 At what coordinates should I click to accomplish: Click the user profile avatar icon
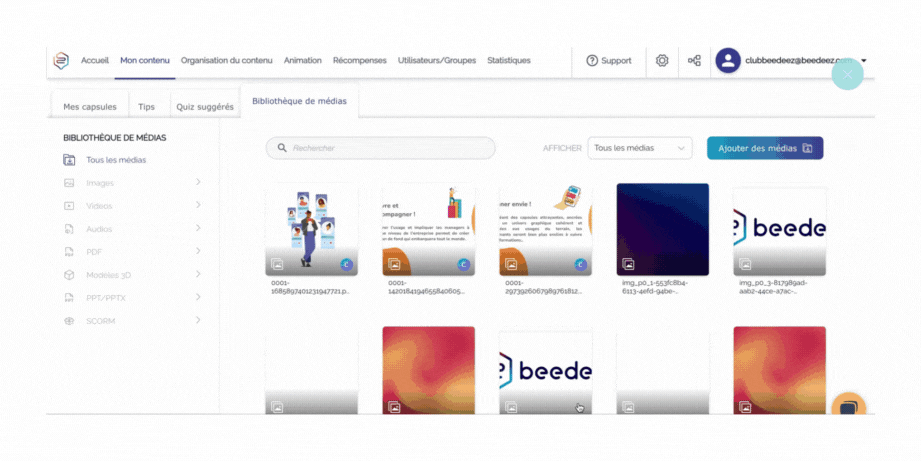pyautogui.click(x=728, y=61)
